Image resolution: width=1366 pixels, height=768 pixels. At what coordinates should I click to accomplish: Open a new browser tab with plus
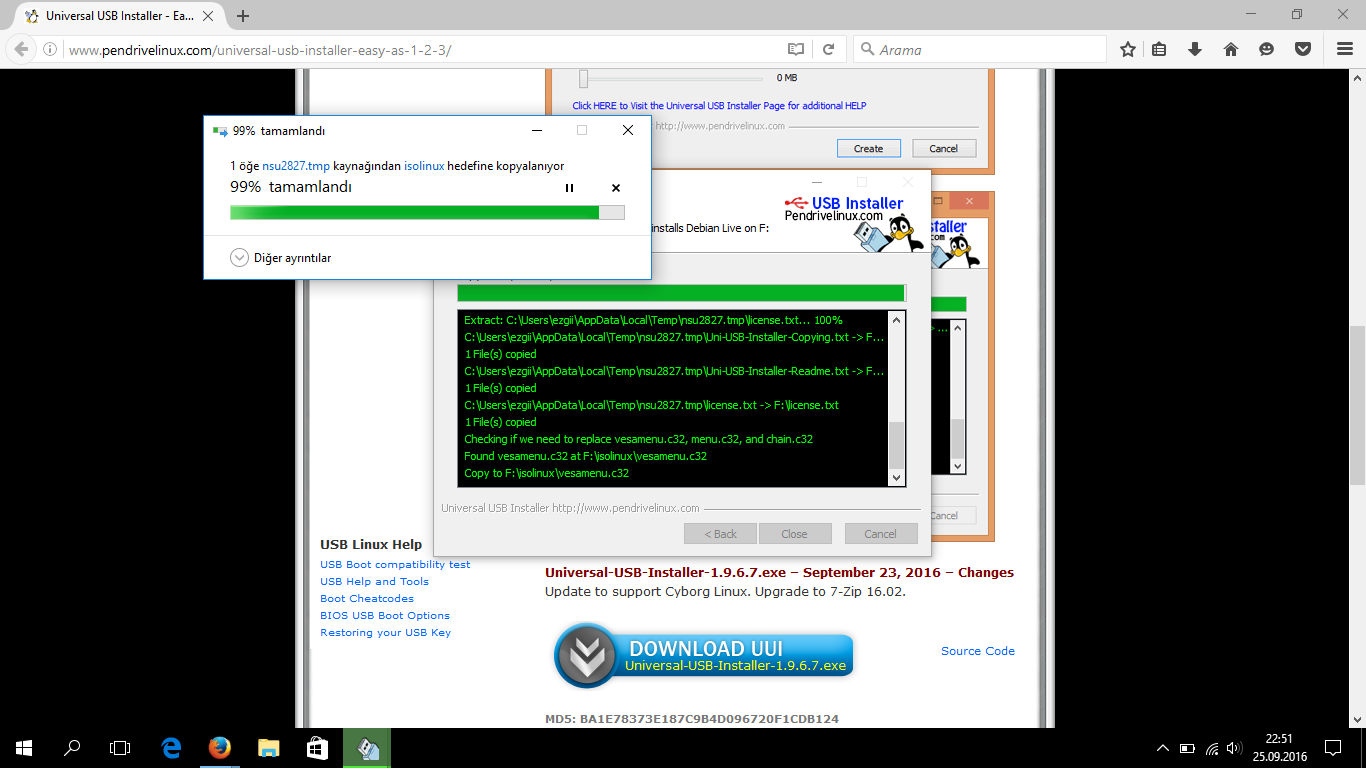pos(242,16)
